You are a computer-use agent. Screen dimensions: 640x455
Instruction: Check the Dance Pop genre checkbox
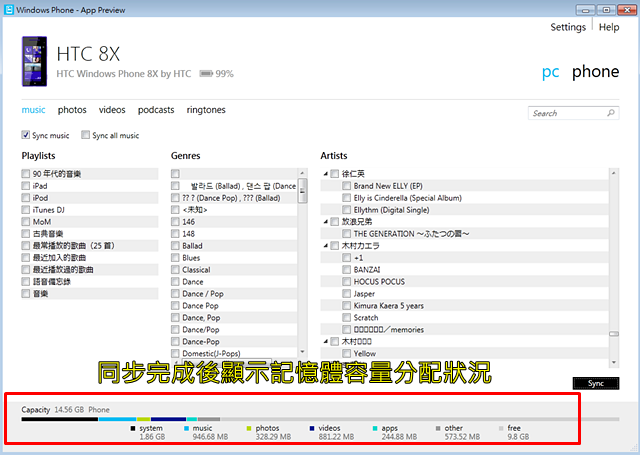[175, 306]
